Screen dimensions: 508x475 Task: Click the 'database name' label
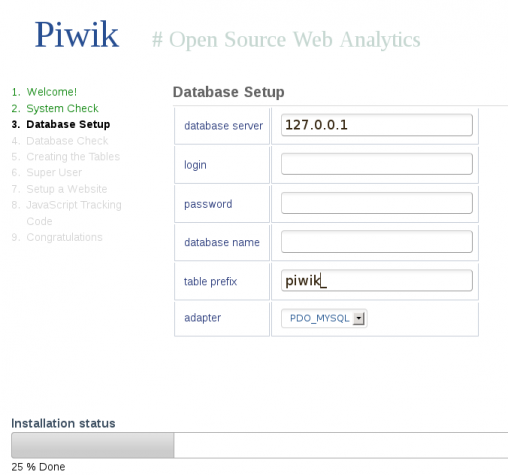[222, 242]
